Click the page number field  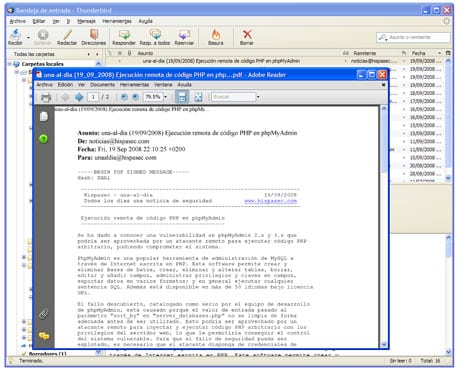click(x=93, y=97)
